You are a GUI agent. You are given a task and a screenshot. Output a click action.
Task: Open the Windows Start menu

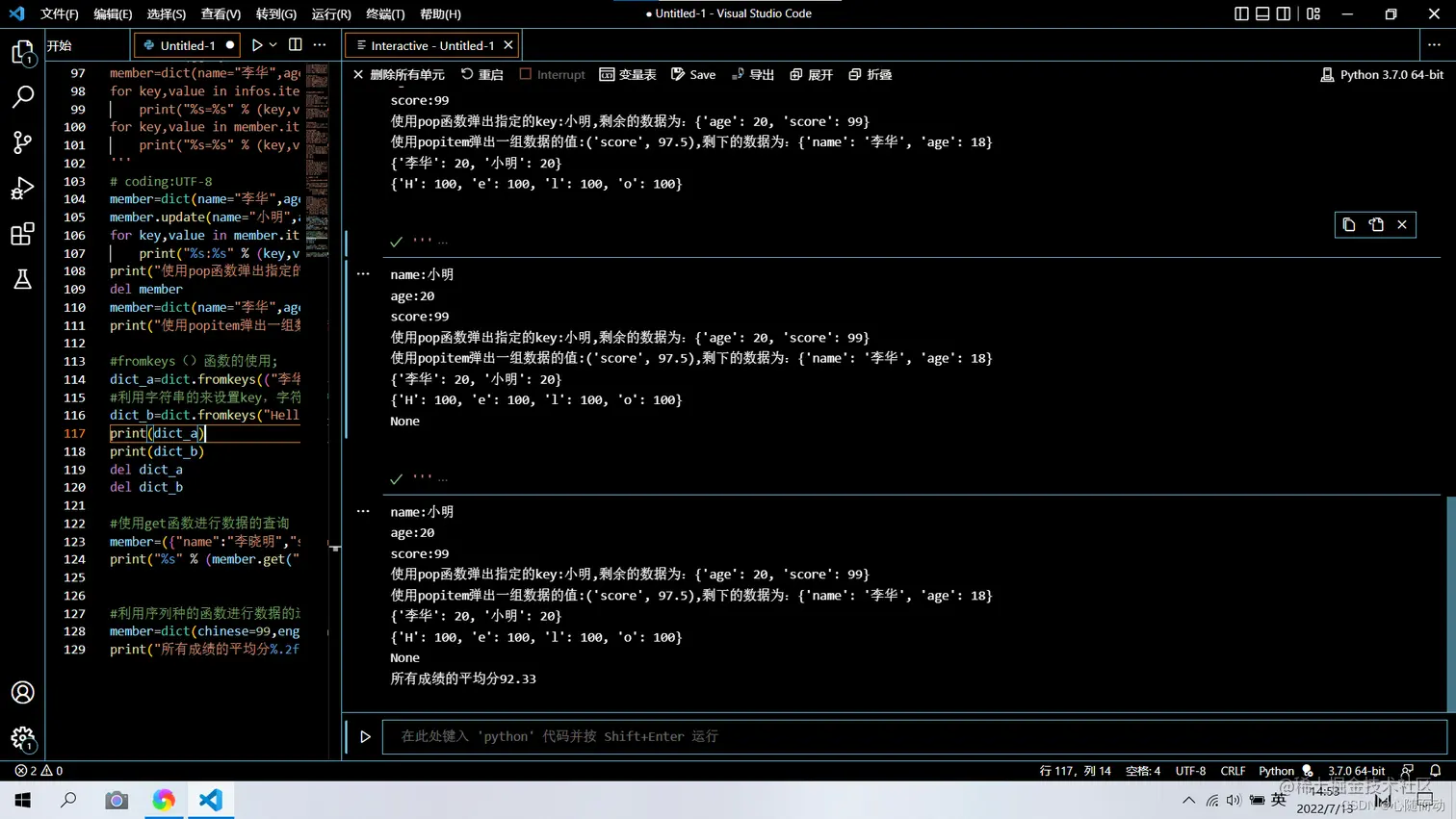tap(22, 800)
